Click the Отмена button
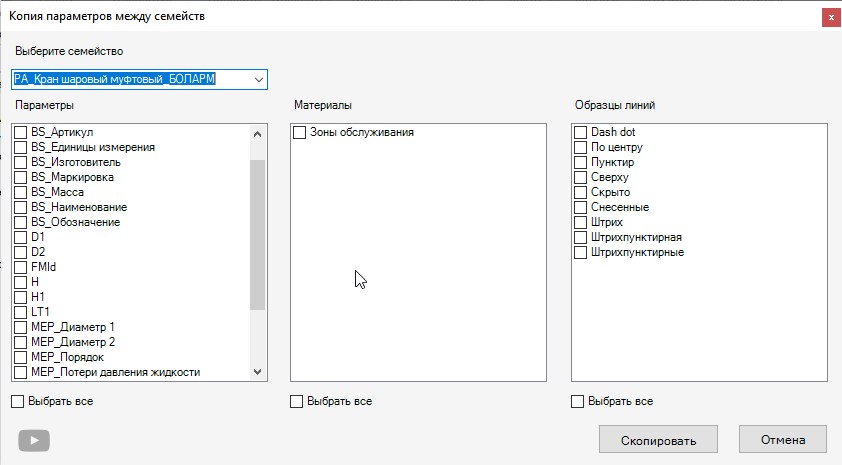The image size is (842, 465). pyautogui.click(x=782, y=440)
